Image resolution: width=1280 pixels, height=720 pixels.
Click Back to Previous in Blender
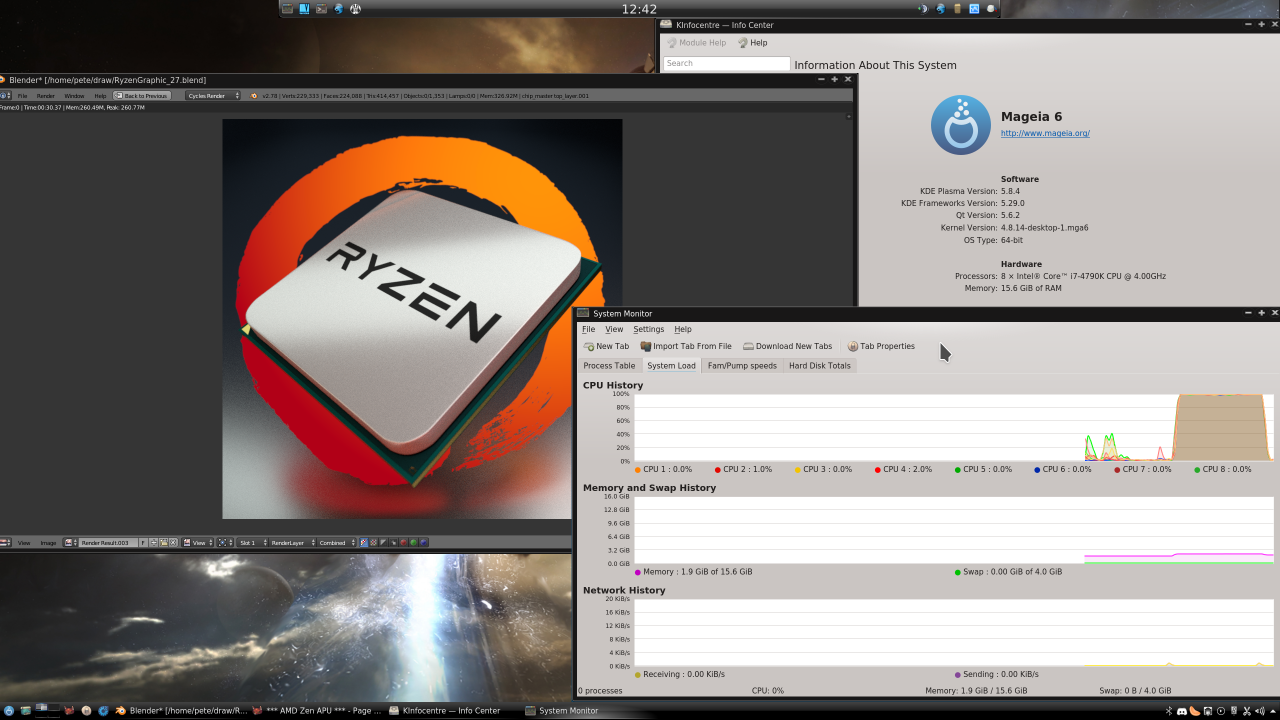[142, 96]
